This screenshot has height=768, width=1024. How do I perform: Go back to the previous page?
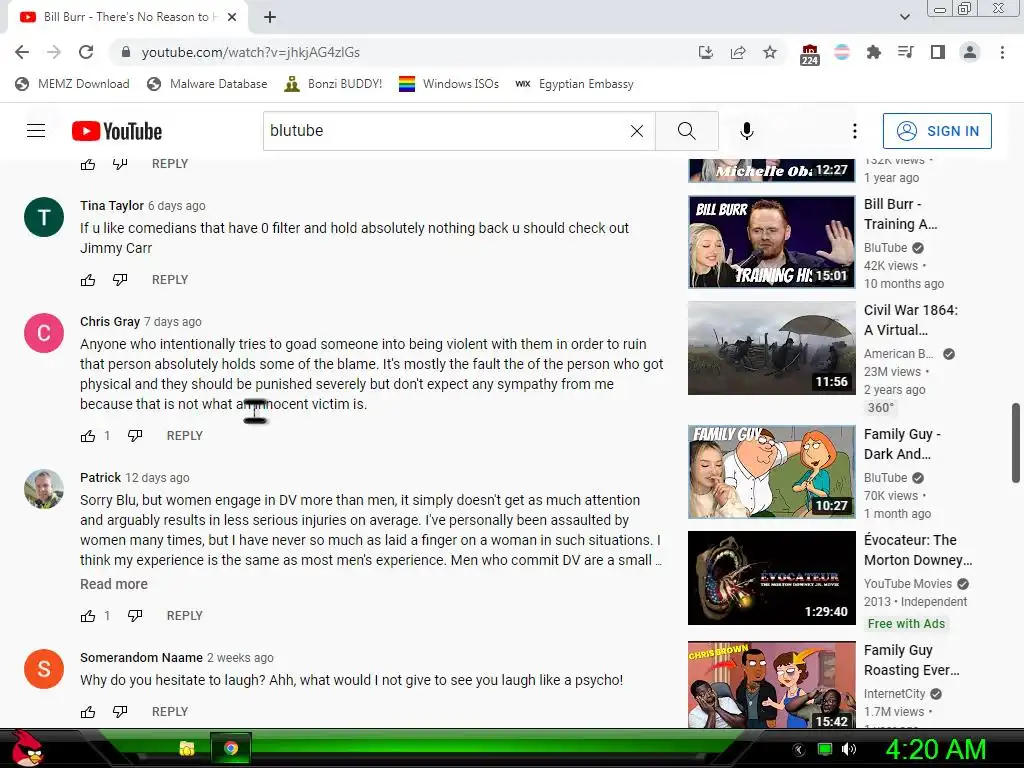point(22,52)
